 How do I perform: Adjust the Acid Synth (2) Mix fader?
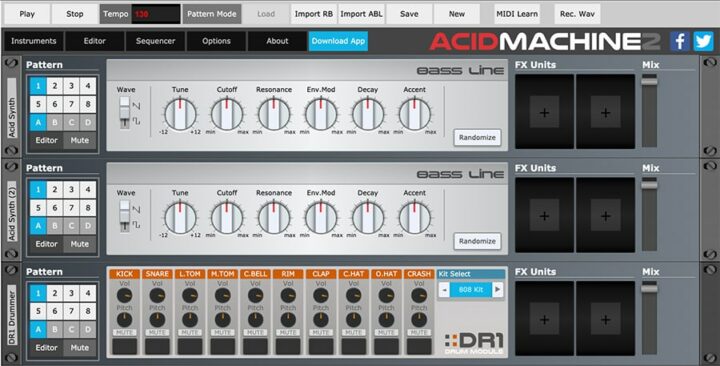(649, 185)
